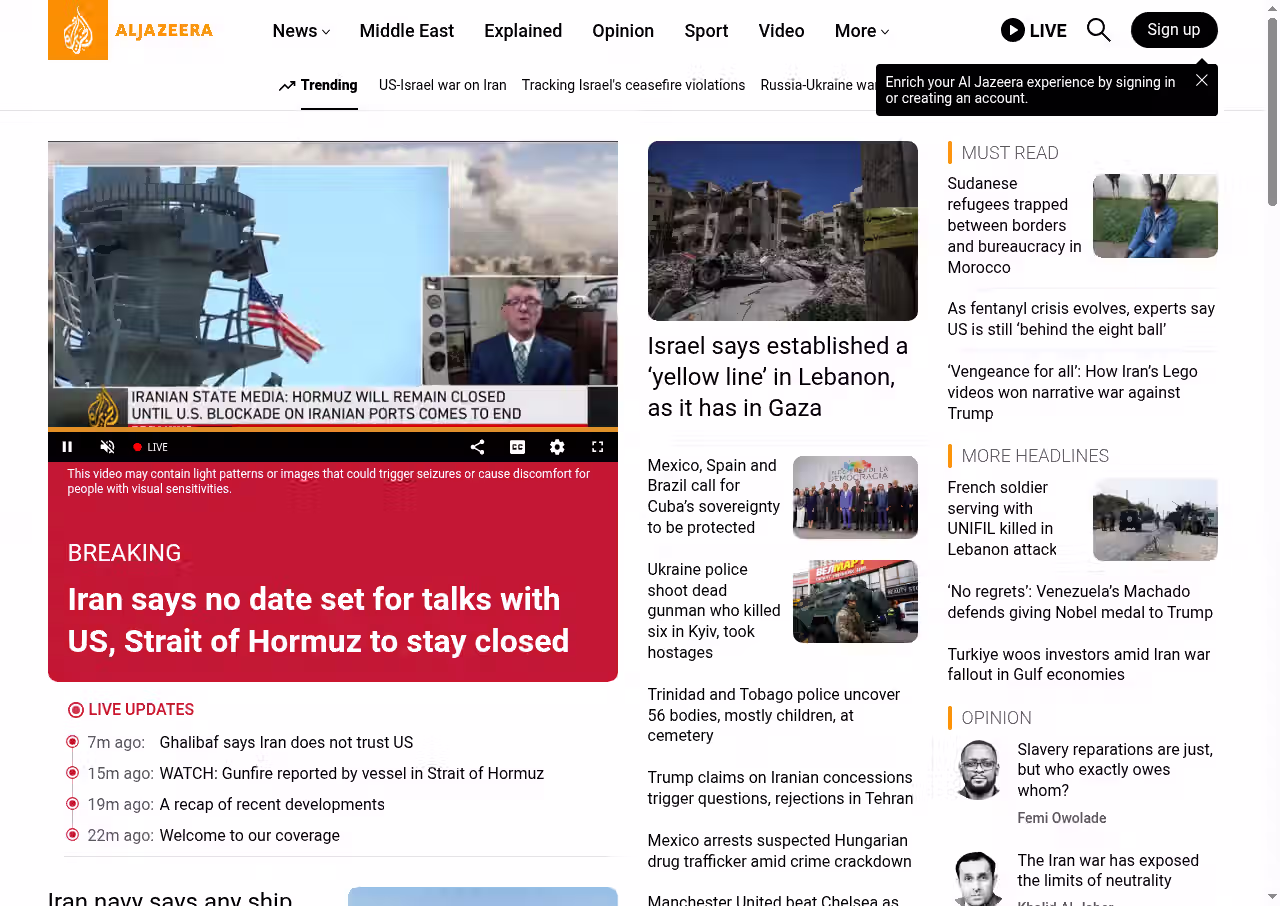The width and height of the screenshot is (1280, 906).
Task: Enter fullscreen video mode
Action: coord(597,447)
